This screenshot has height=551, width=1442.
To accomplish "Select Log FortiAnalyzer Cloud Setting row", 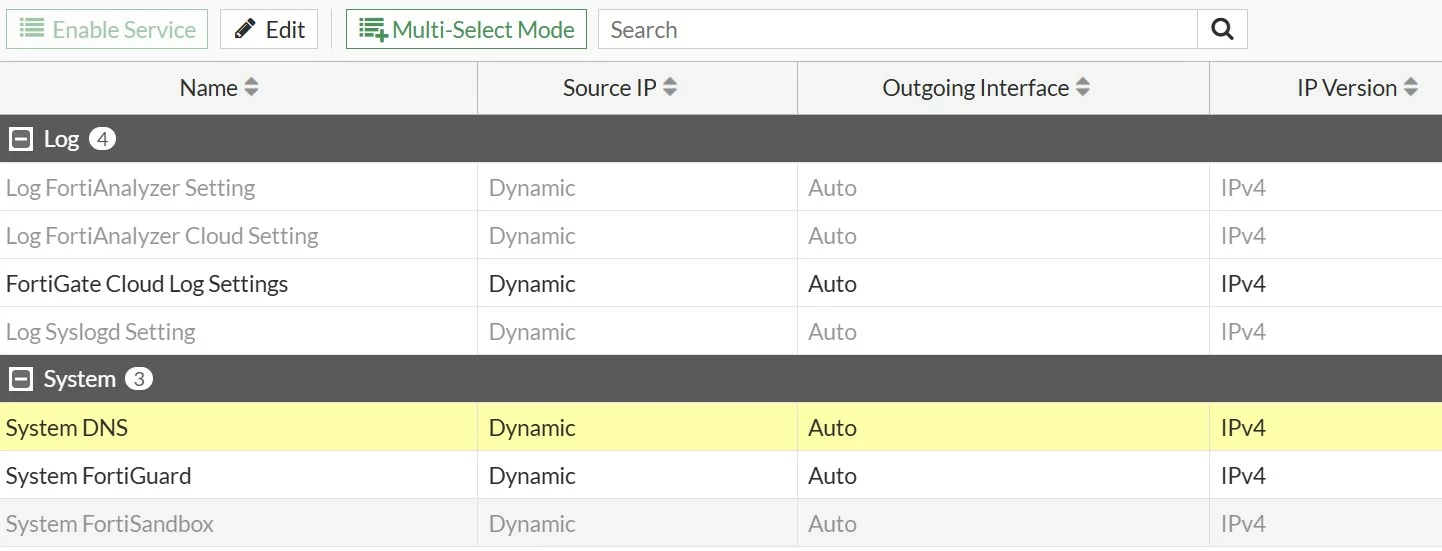I will 721,236.
